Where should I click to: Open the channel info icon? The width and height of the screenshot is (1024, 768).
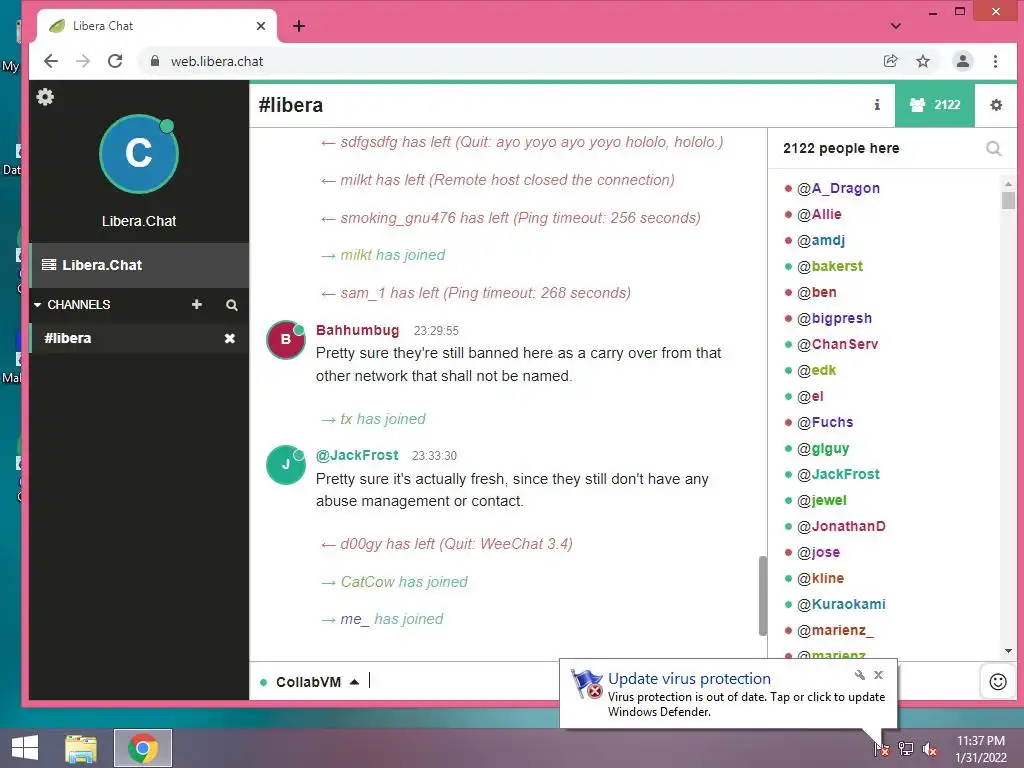click(877, 104)
